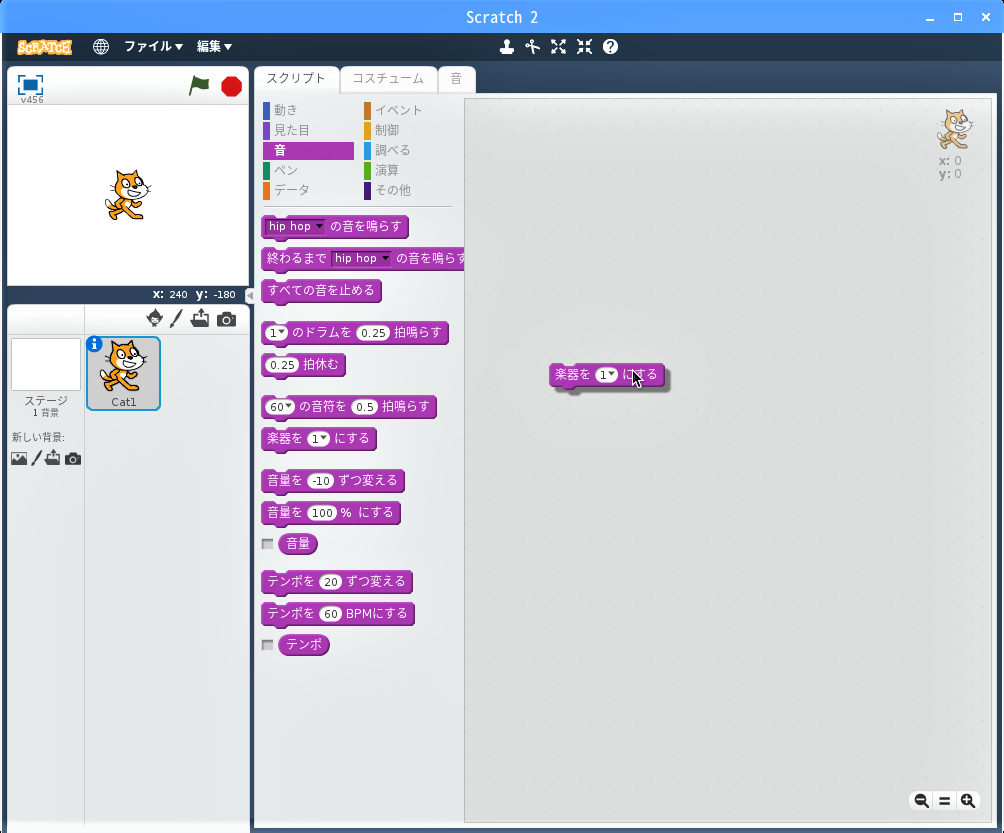Select the scissors delete tool
The width and height of the screenshot is (1004, 833).
[533, 46]
